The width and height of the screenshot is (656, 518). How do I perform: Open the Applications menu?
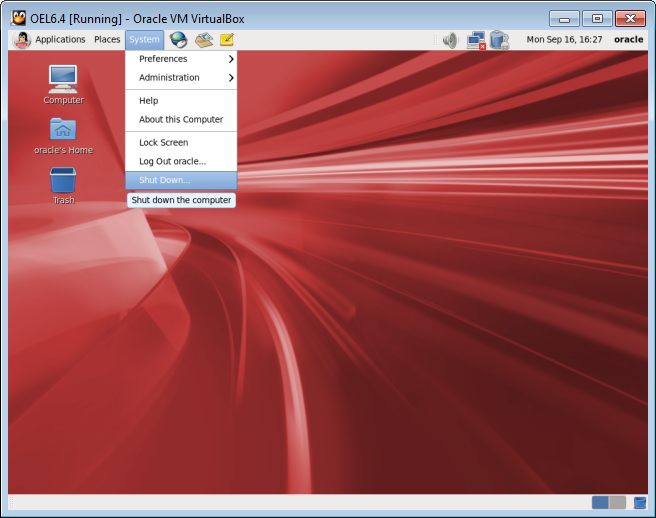point(60,39)
